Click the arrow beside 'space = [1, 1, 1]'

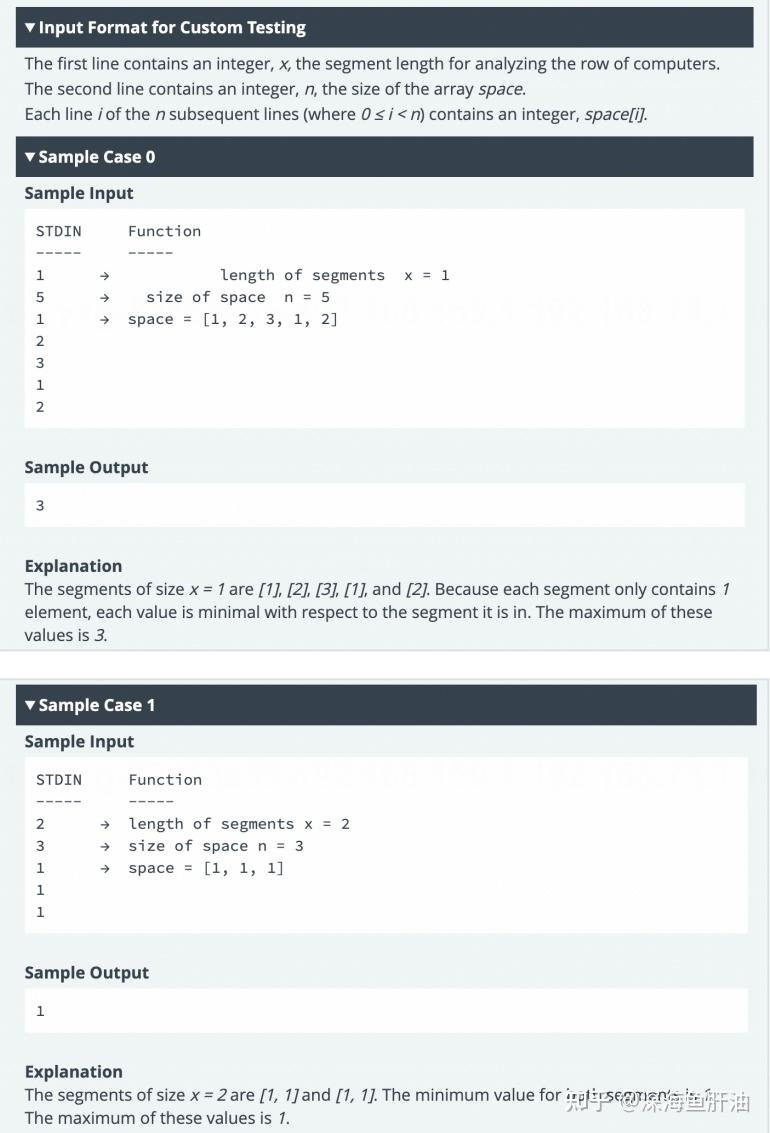coord(105,869)
